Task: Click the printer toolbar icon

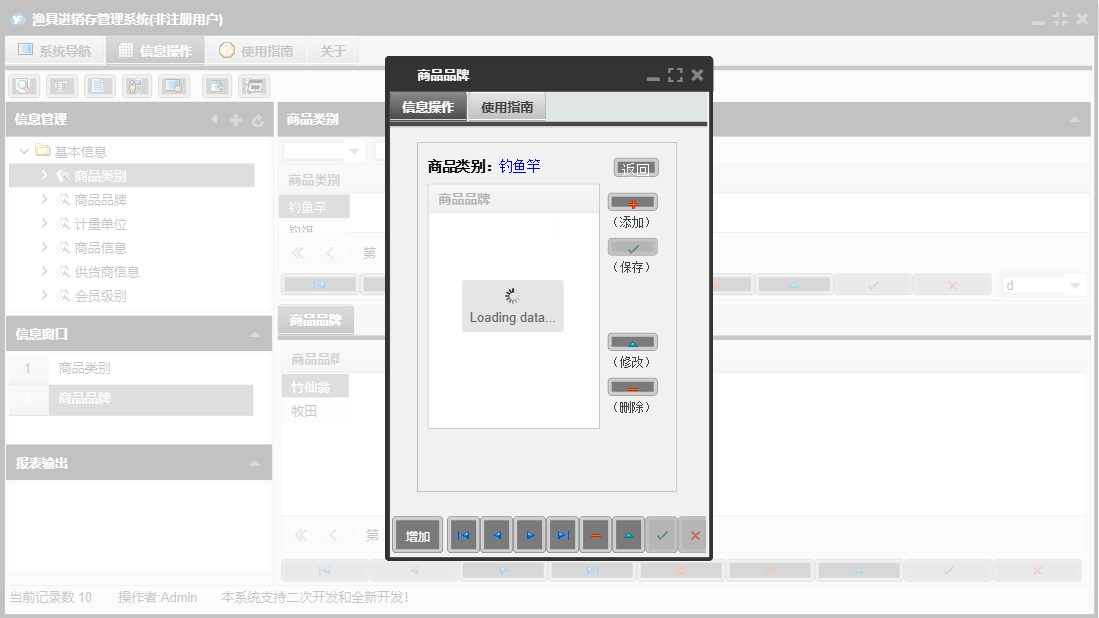Action: click(254, 86)
